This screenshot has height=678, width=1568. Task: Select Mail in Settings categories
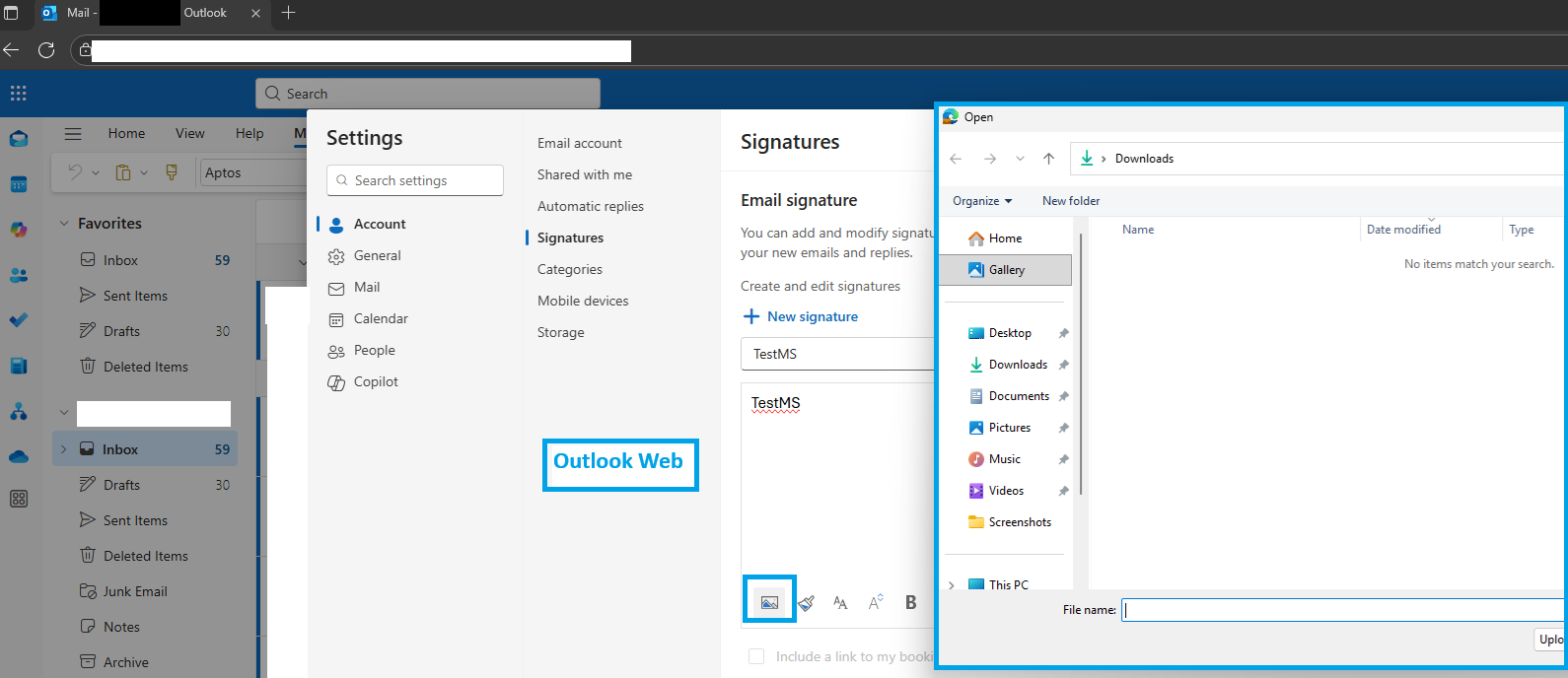[366, 288]
